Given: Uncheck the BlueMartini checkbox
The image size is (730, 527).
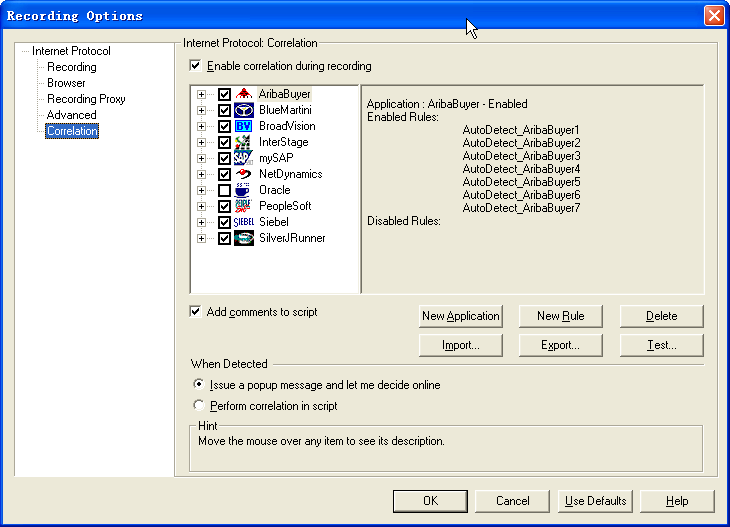Looking at the screenshot, I should click(x=224, y=110).
